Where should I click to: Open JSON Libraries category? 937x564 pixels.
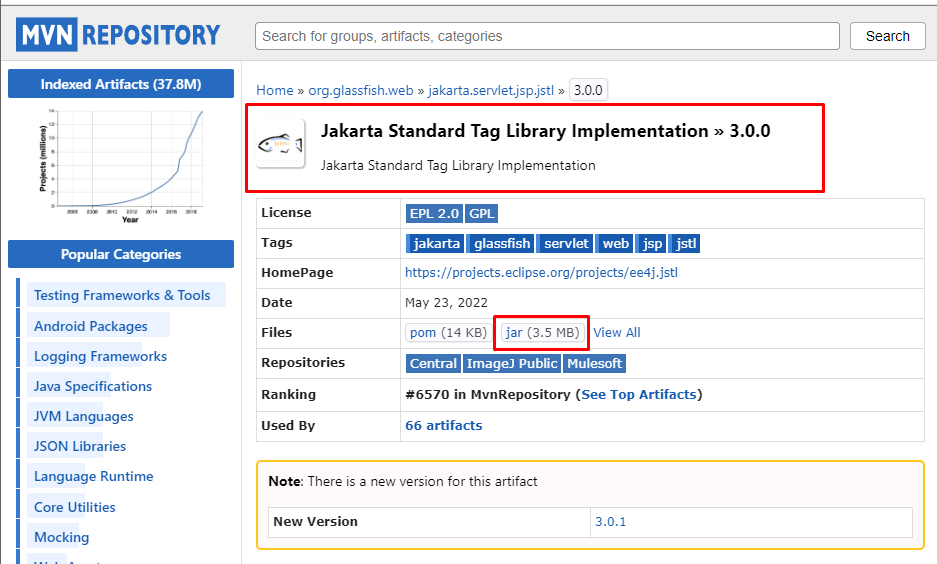click(x=80, y=446)
